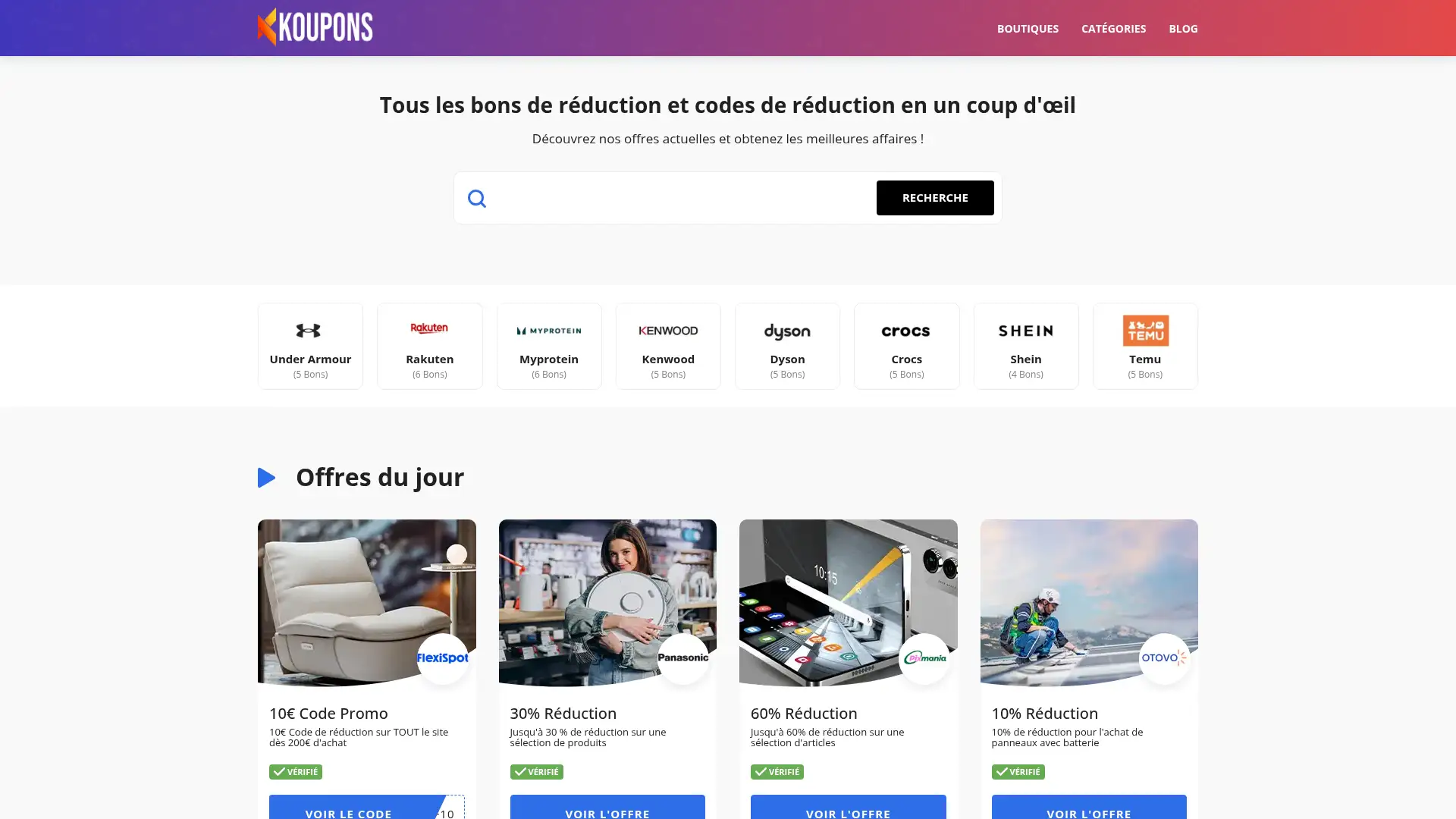This screenshot has width=1456, height=819.
Task: Go to the Blog page
Action: tap(1183, 29)
